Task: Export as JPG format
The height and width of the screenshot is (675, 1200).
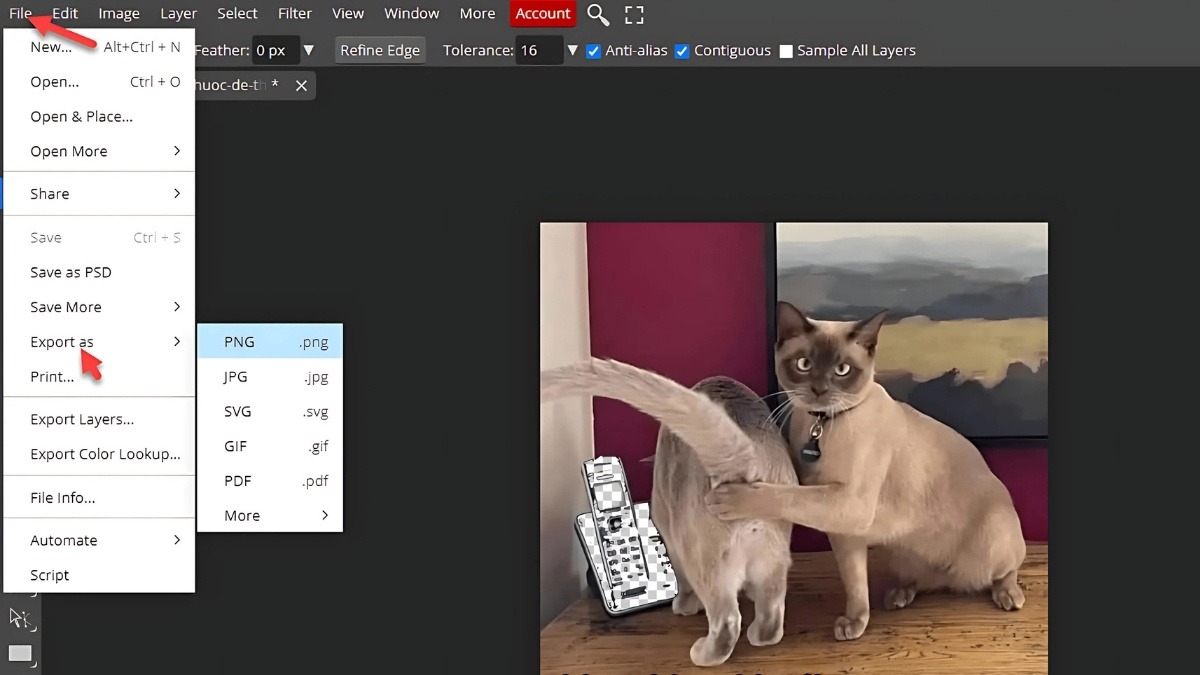Action: click(270, 377)
